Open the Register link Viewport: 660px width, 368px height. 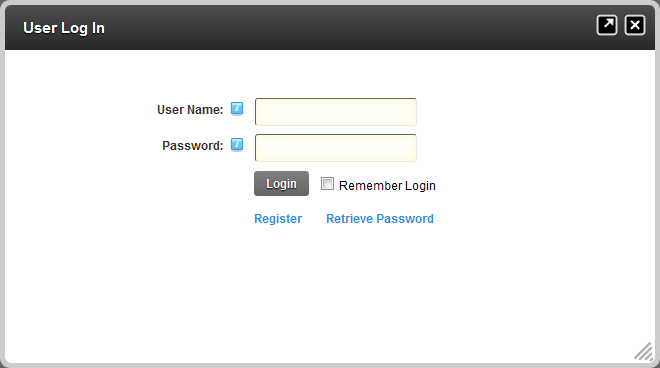pos(278,219)
